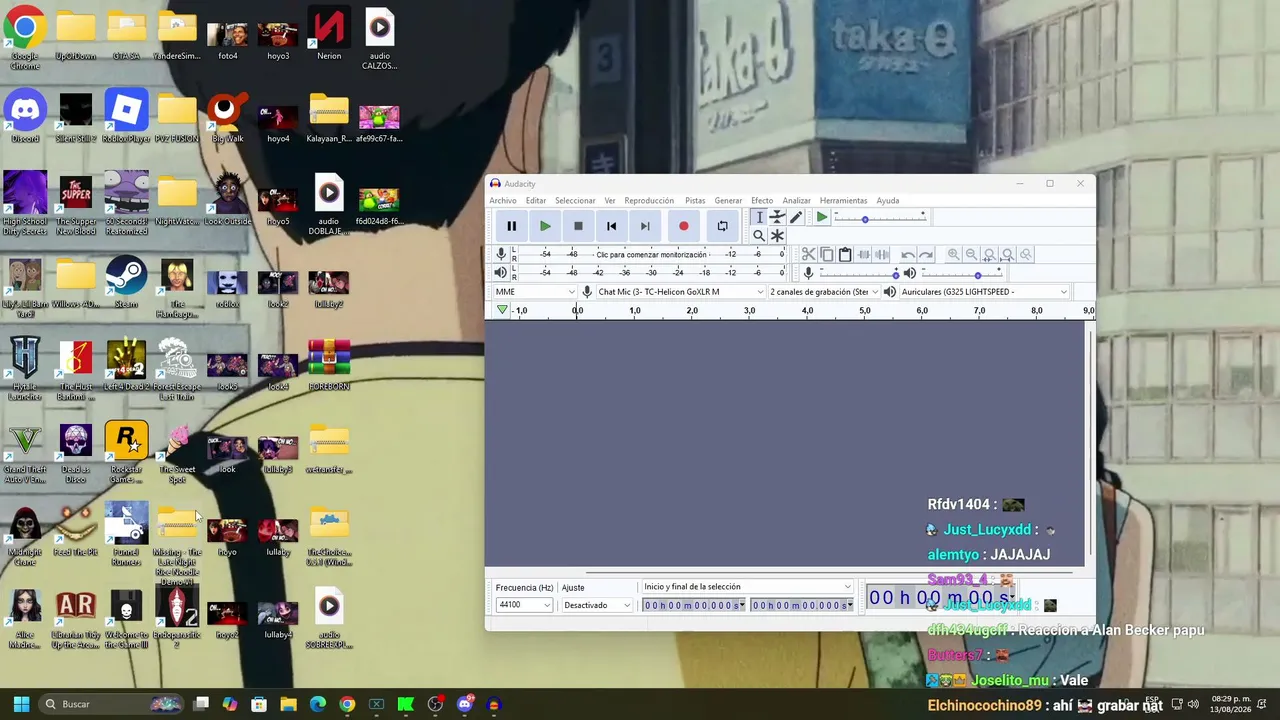Select the Zoom magnifier tool
The width and height of the screenshot is (1280, 720).
pyautogui.click(x=759, y=236)
